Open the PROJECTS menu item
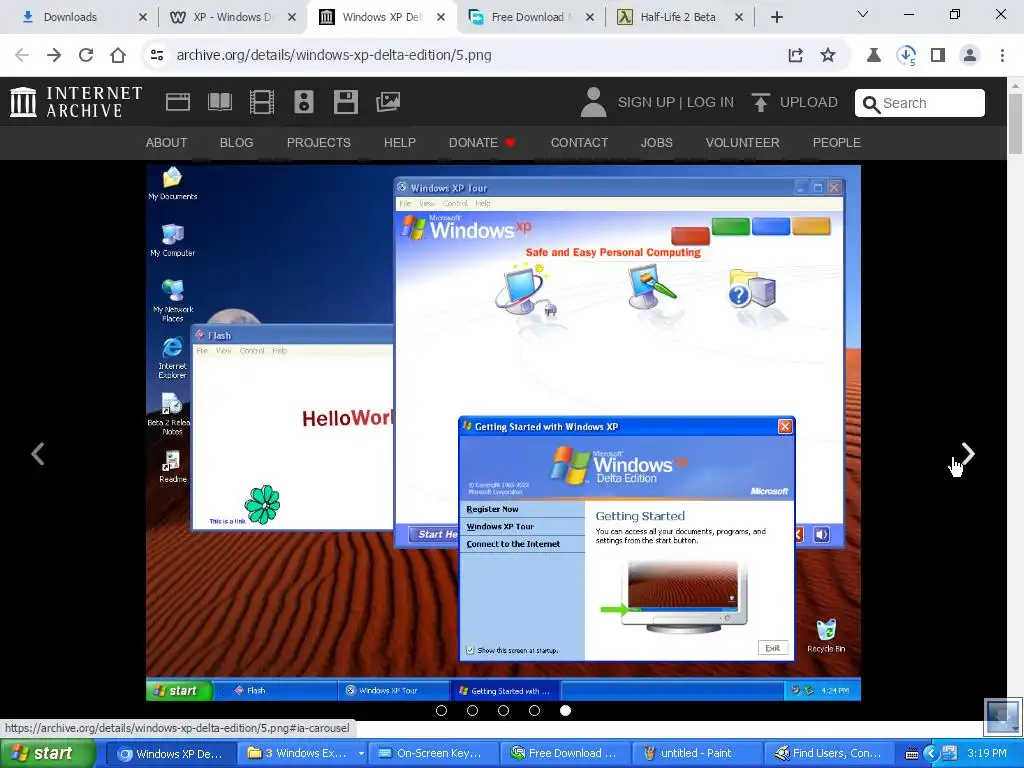 [319, 142]
